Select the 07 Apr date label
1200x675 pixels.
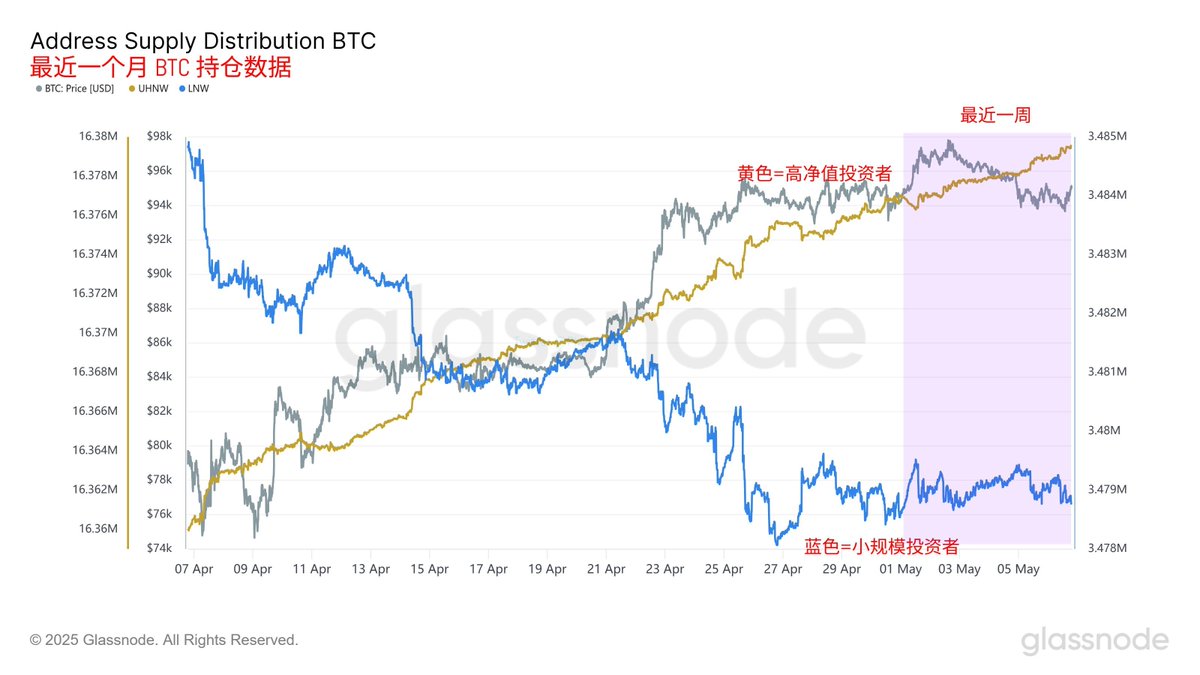tap(193, 569)
